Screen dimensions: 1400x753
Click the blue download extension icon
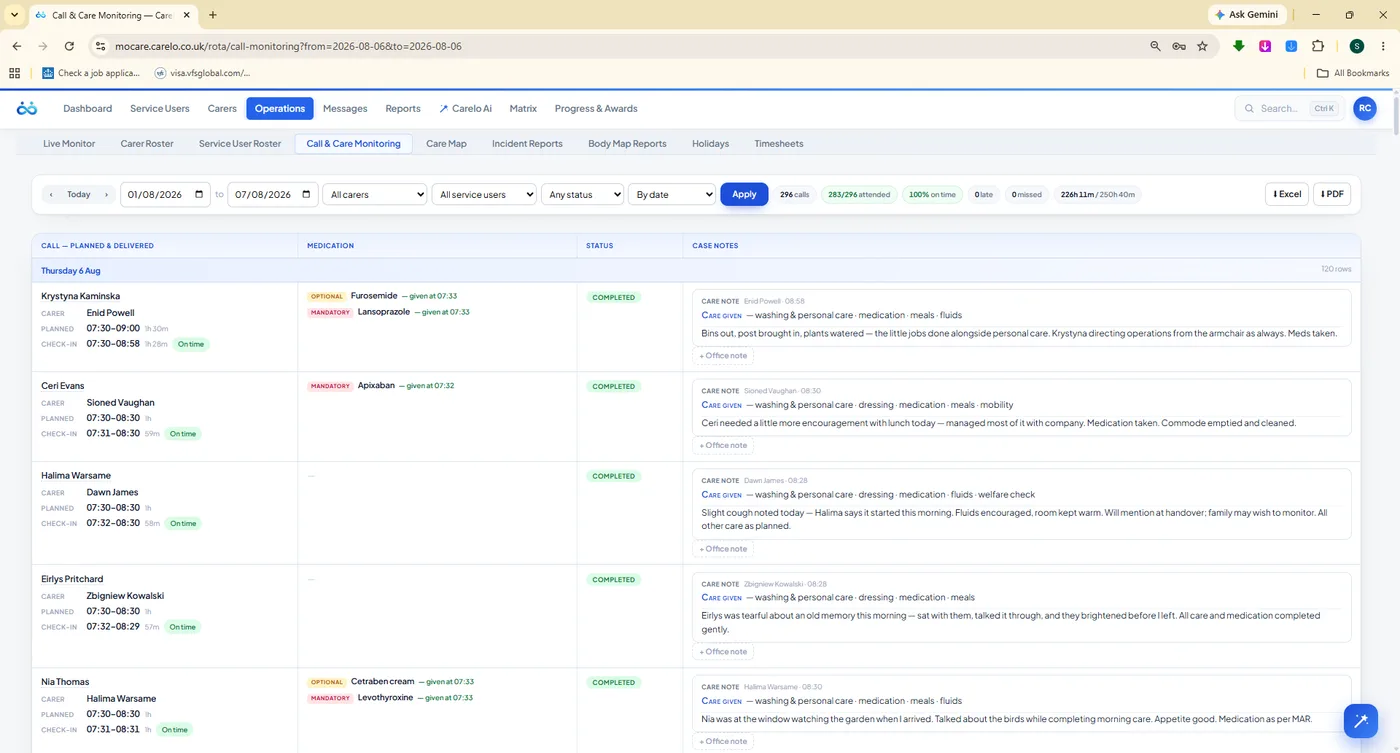click(x=1291, y=46)
